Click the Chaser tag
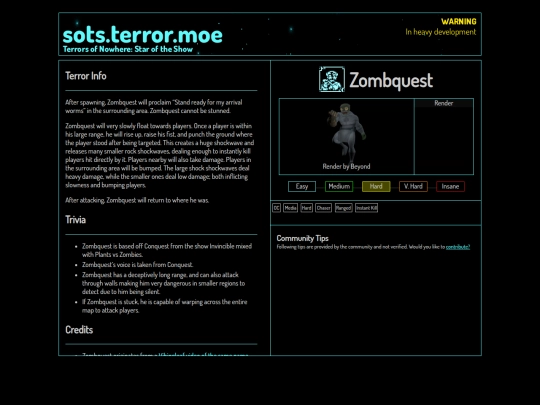This screenshot has height=405, width=540. point(323,208)
